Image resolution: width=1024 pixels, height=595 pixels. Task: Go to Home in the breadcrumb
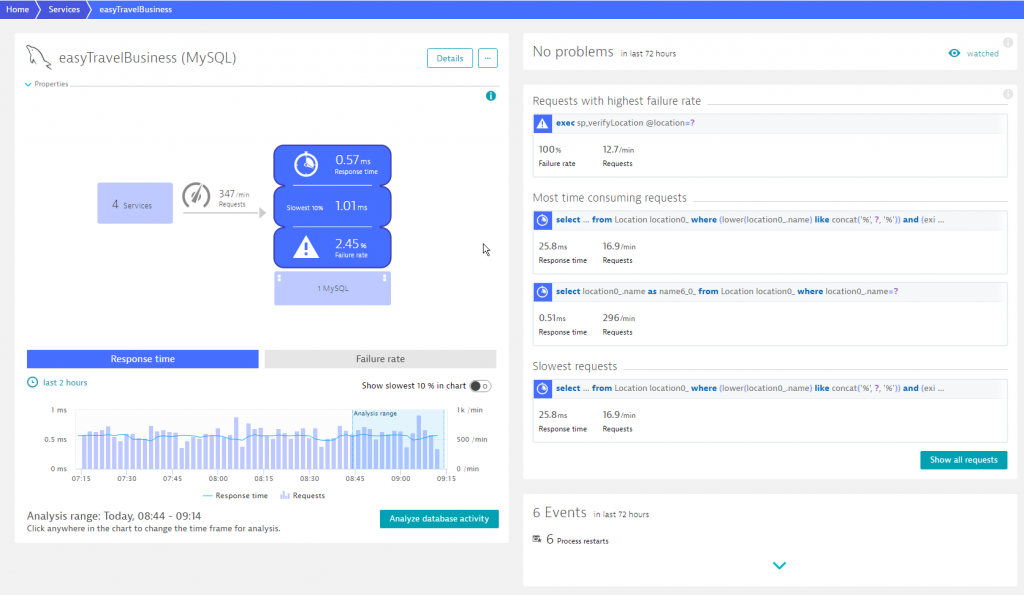pos(17,9)
